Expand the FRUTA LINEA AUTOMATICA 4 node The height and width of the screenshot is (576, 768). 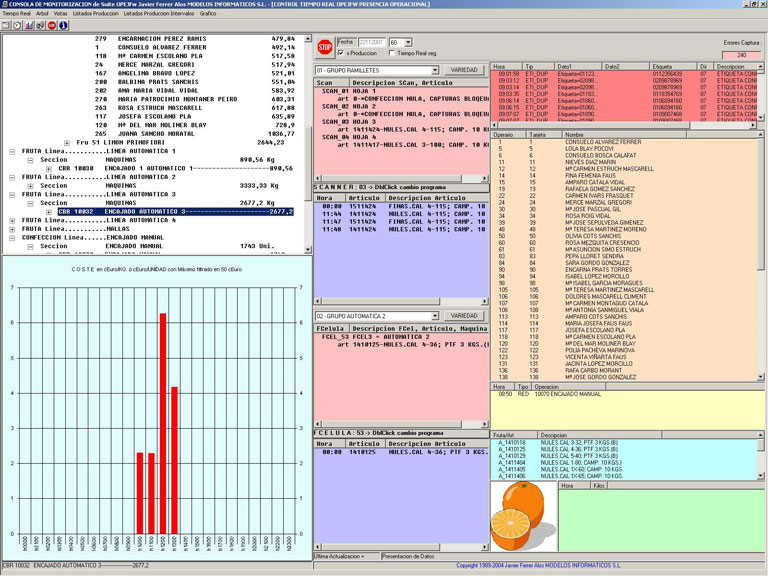click(12, 220)
